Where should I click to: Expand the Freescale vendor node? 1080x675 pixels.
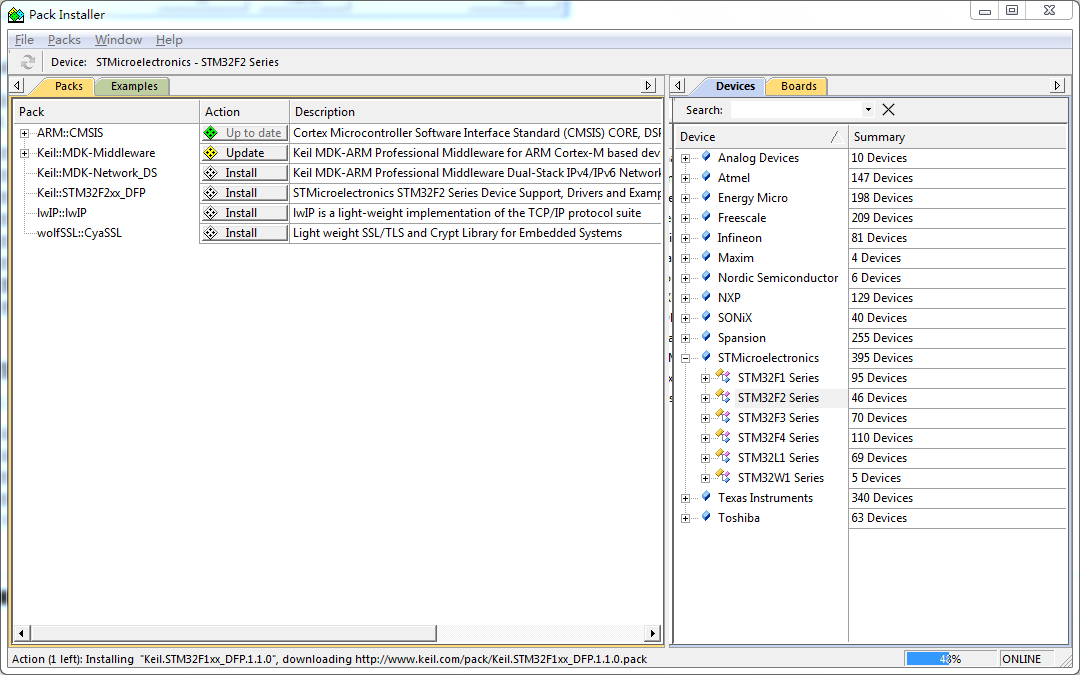point(686,218)
